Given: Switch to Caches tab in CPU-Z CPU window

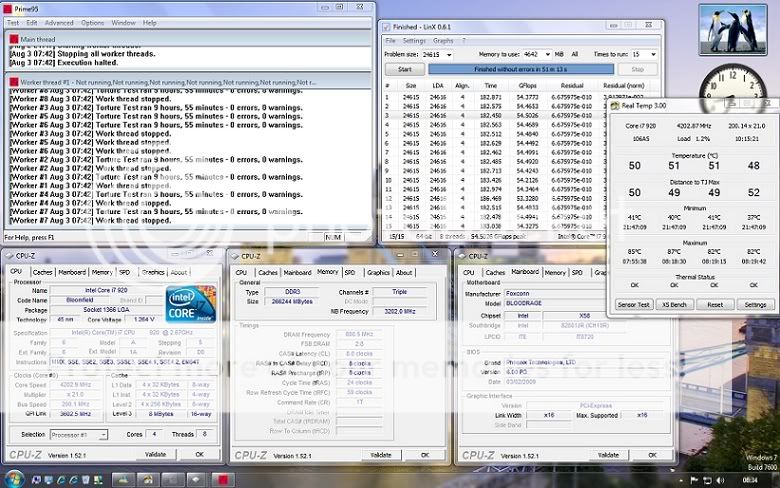Looking at the screenshot, I should click(x=42, y=272).
